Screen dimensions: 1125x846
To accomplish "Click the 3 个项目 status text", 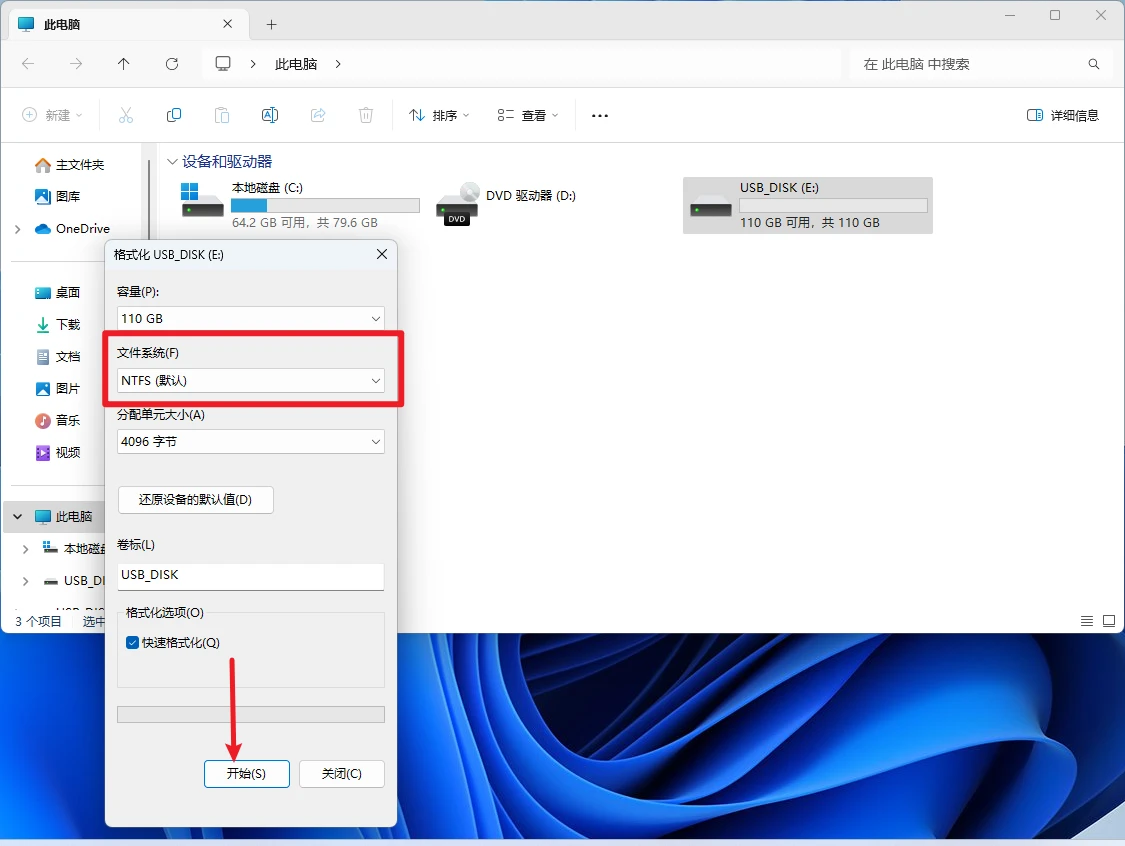I will (x=38, y=621).
